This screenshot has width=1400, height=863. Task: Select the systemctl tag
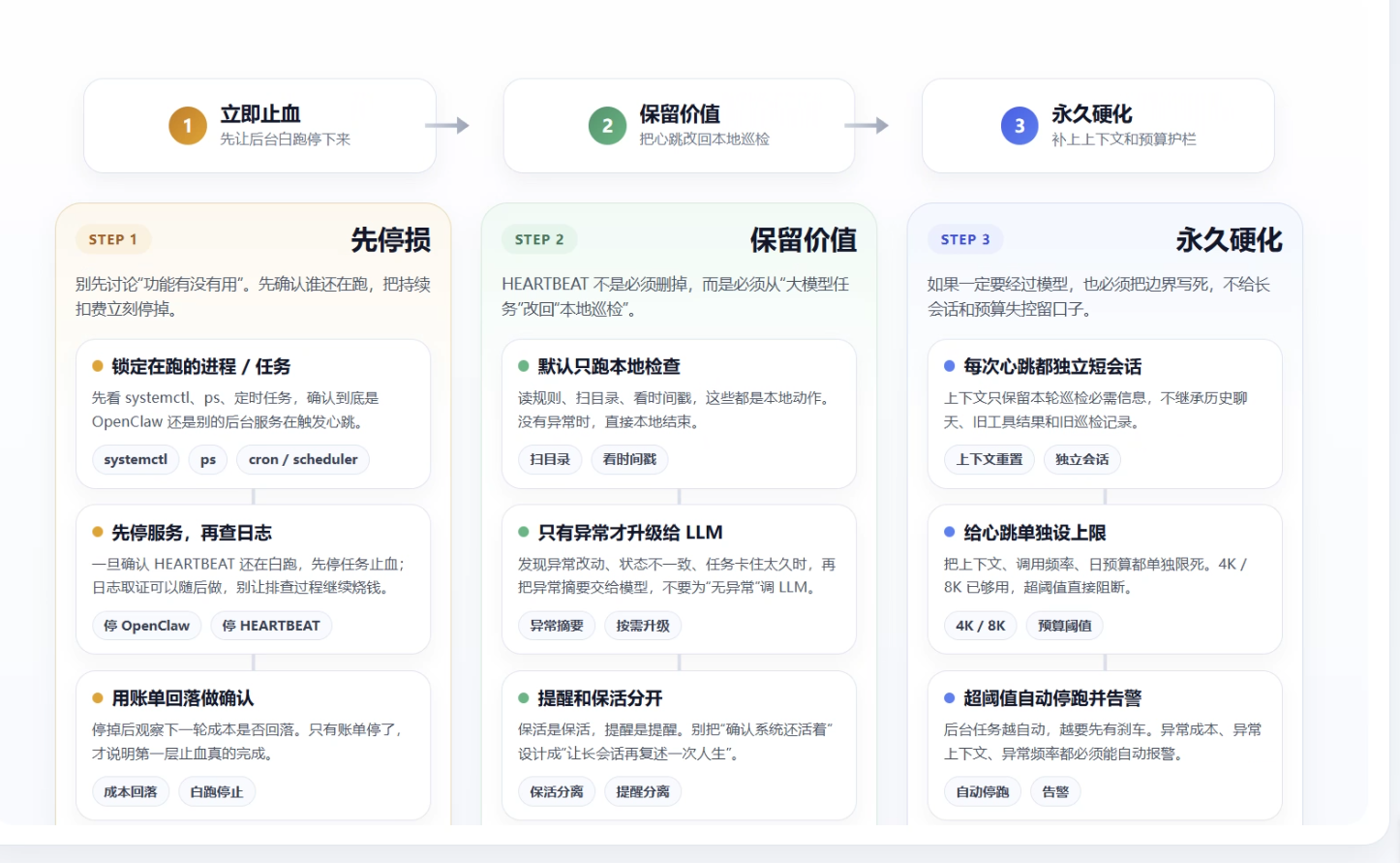pyautogui.click(x=136, y=459)
